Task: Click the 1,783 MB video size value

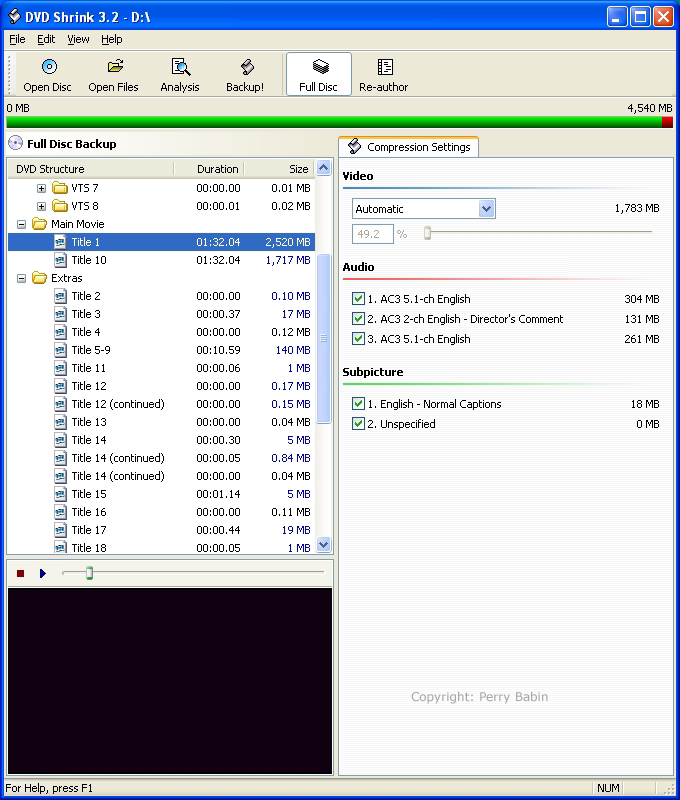Action: click(x=637, y=208)
